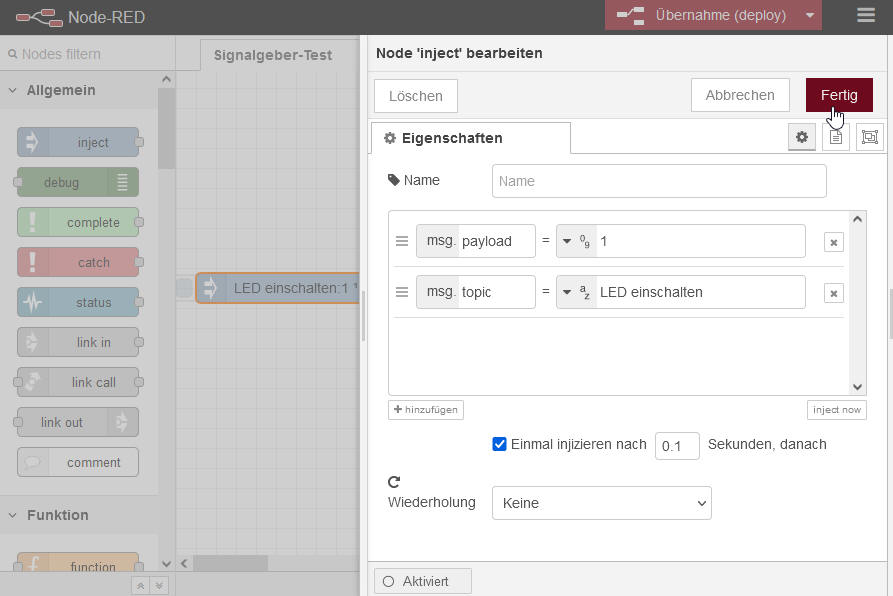Open the node description document icon

(x=835, y=137)
